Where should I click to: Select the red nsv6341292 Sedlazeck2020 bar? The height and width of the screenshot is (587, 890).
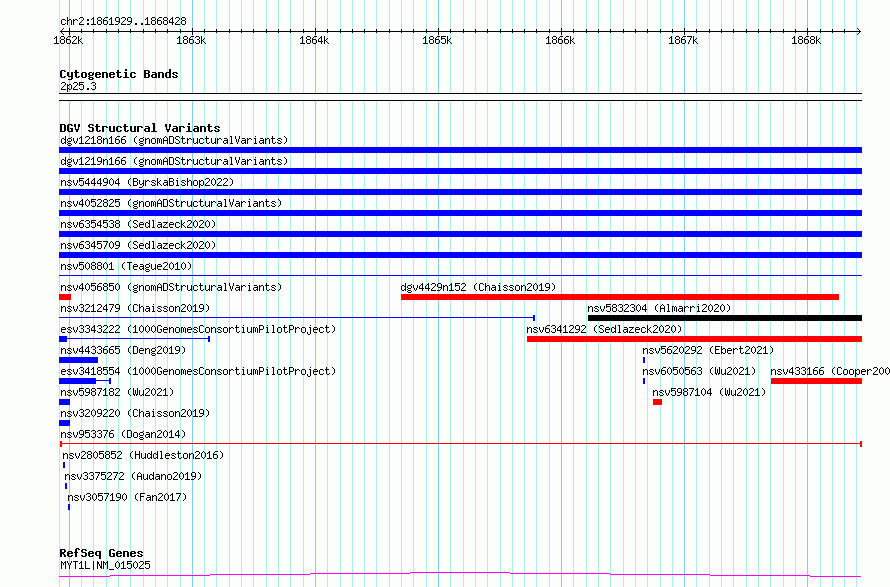point(694,339)
